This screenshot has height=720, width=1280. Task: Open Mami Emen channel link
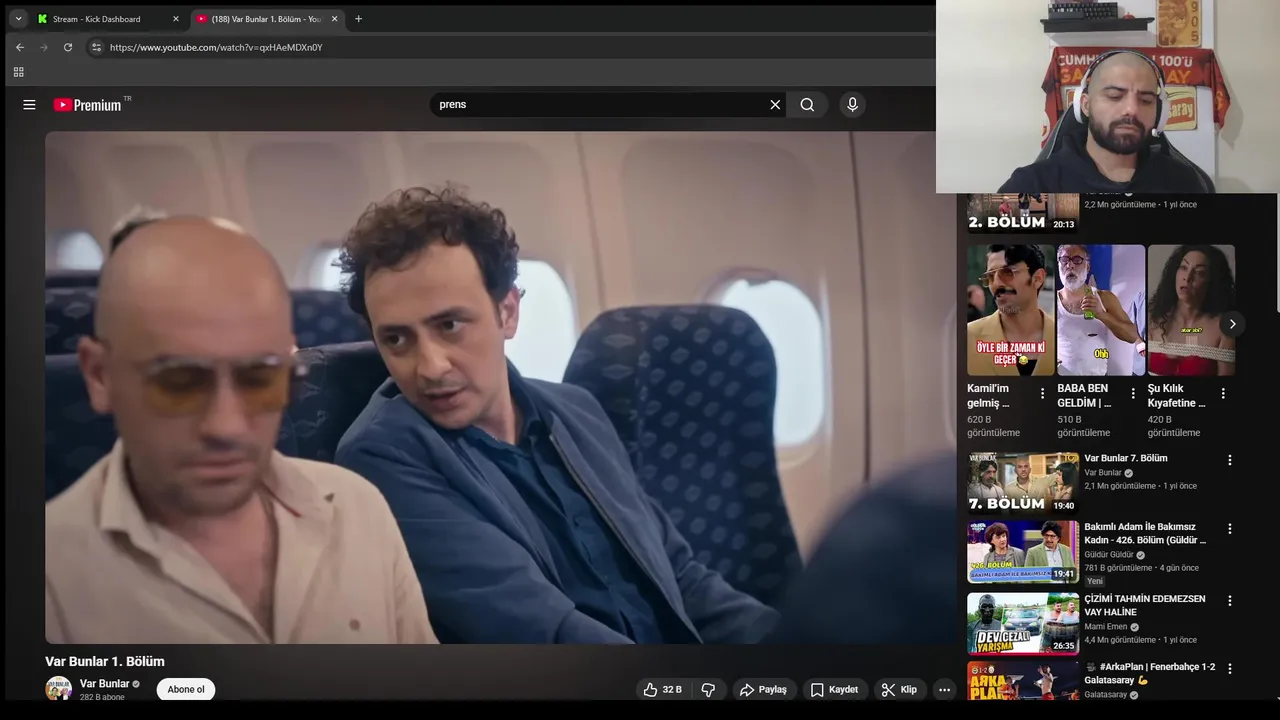pyautogui.click(x=1106, y=626)
